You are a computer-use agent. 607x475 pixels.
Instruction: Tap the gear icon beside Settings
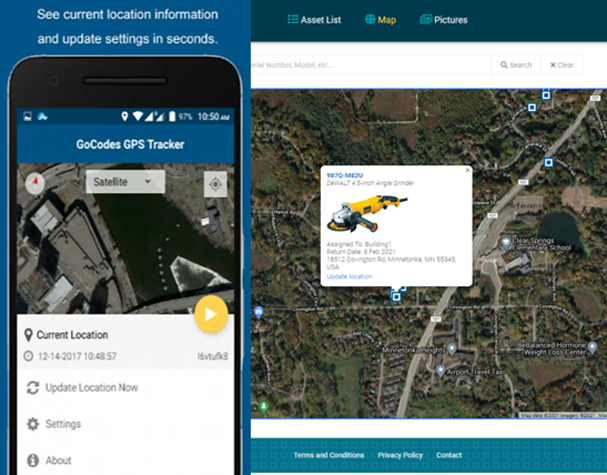coord(33,424)
